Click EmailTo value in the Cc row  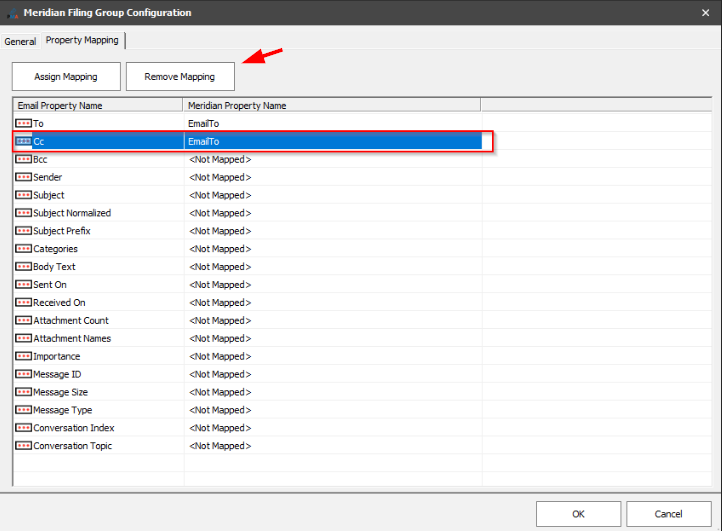coord(204,141)
